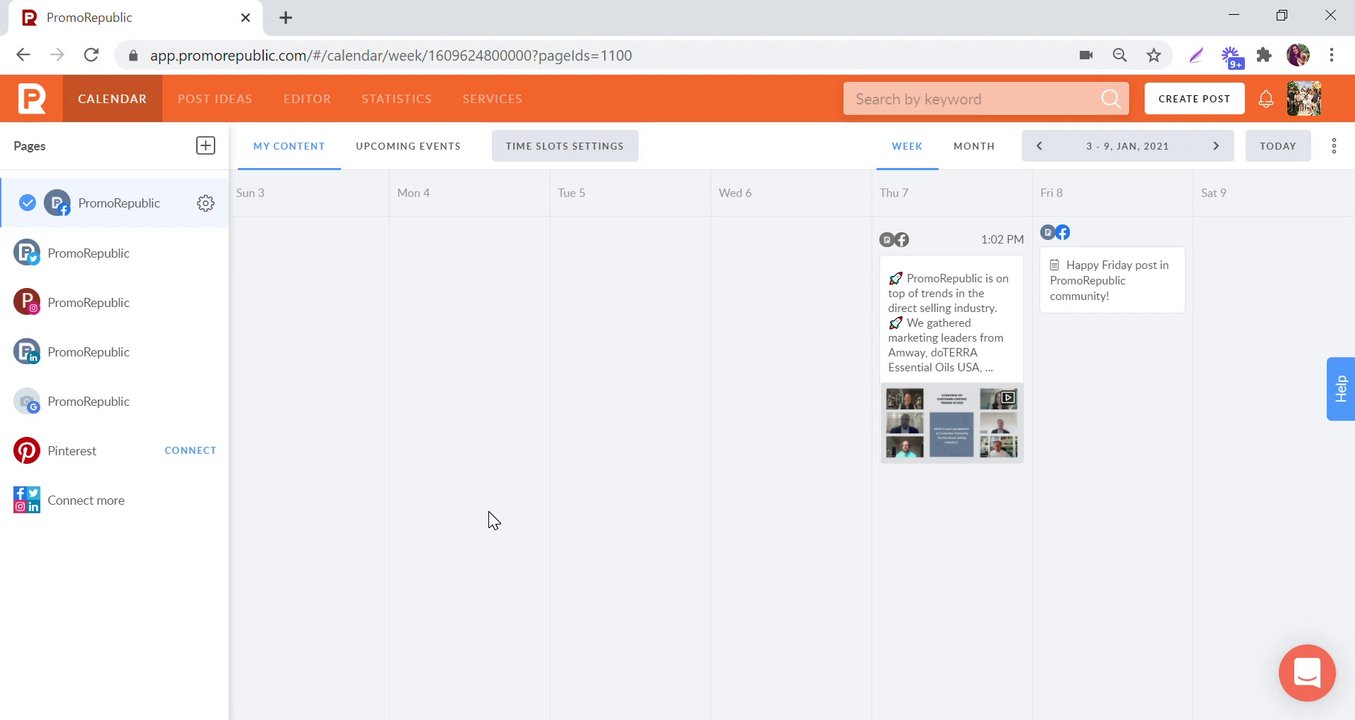This screenshot has width=1355, height=720.
Task: Open calendar more options menu
Action: [1334, 146]
